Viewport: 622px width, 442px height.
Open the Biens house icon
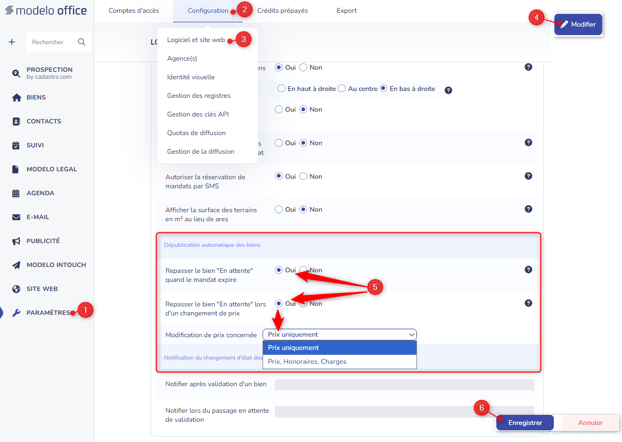tap(16, 98)
